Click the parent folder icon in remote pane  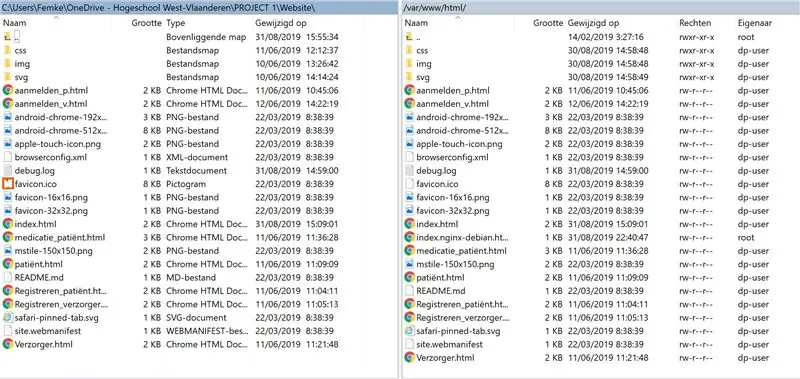pyautogui.click(x=409, y=37)
